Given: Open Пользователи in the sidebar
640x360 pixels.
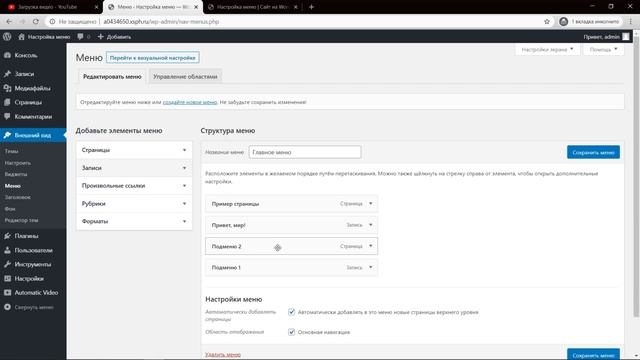Looking at the screenshot, I should 33,250.
